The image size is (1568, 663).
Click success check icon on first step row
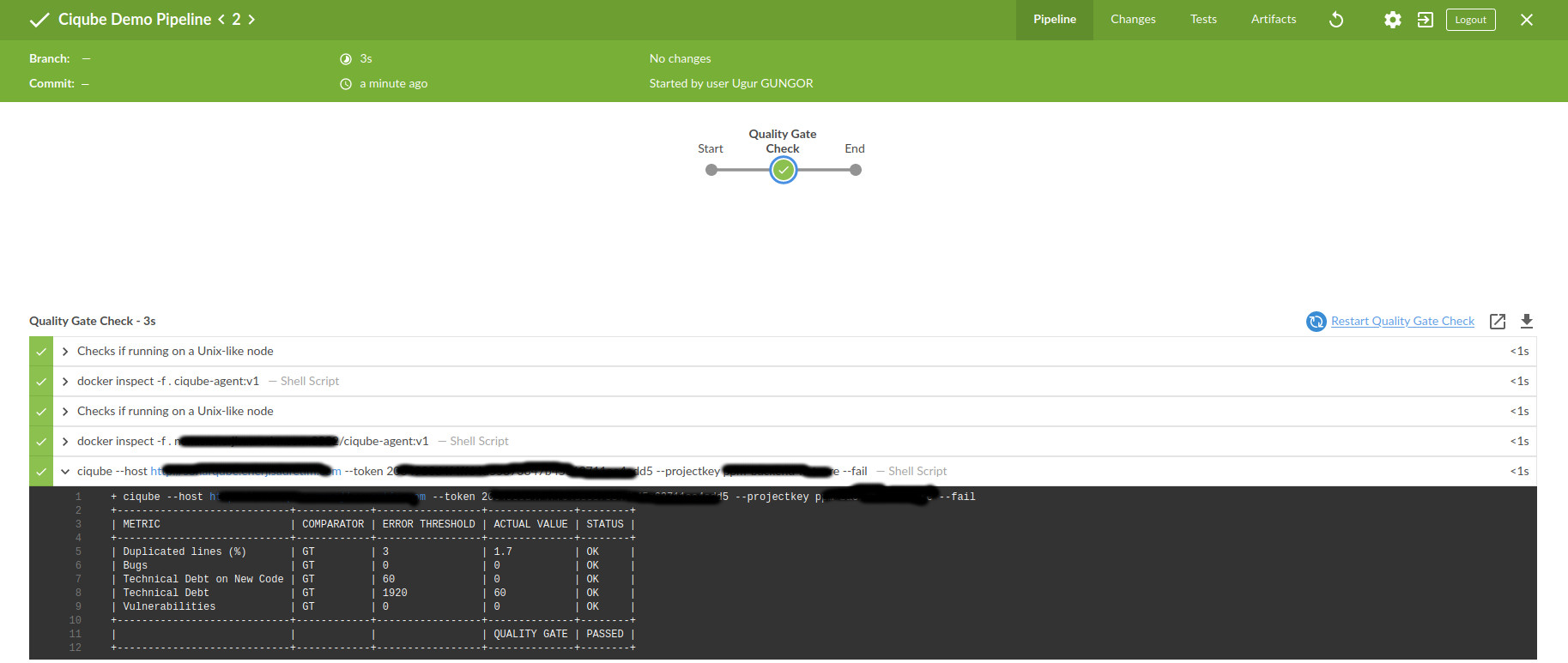40,351
